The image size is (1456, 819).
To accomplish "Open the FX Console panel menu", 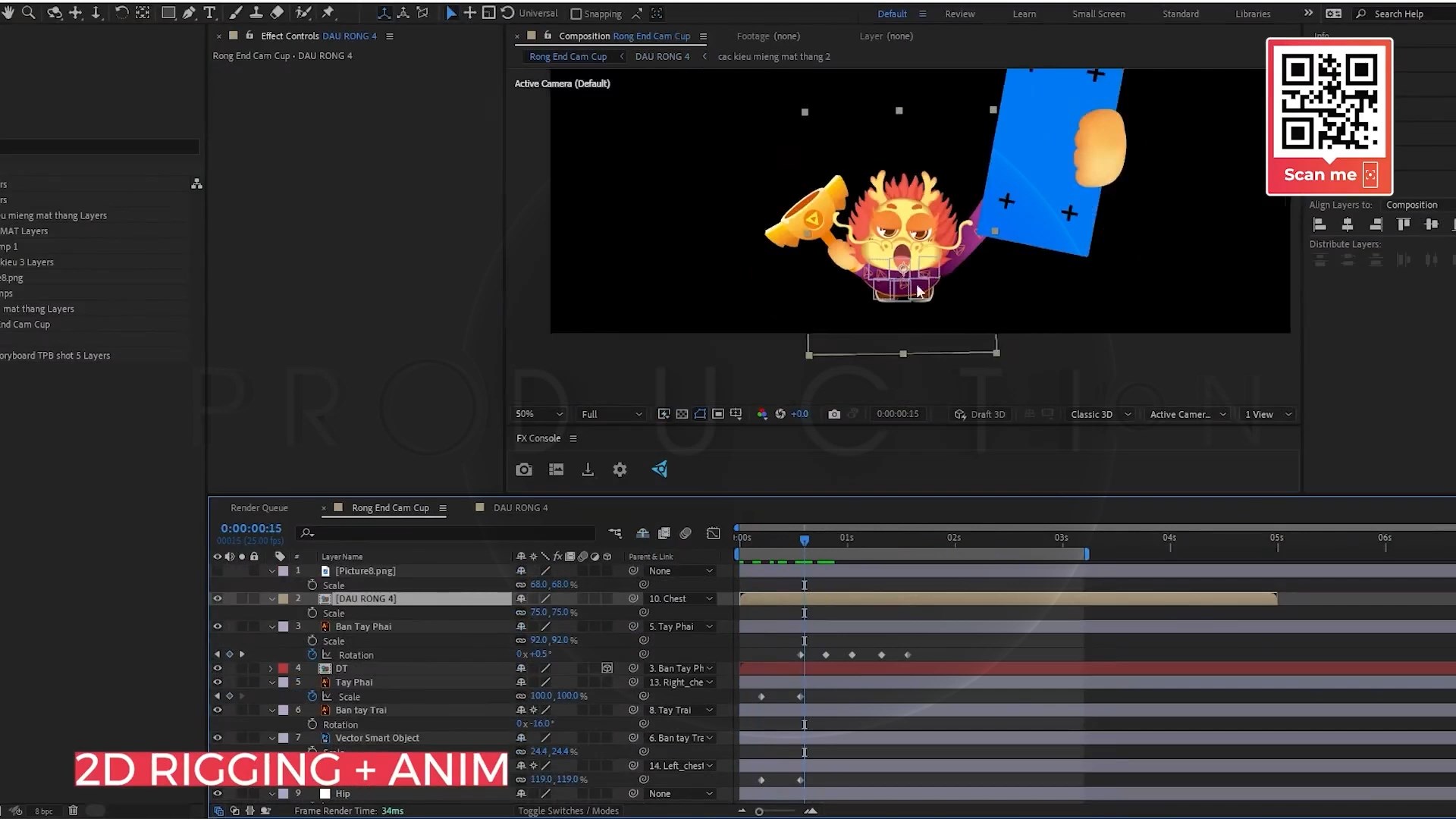I will click(573, 438).
